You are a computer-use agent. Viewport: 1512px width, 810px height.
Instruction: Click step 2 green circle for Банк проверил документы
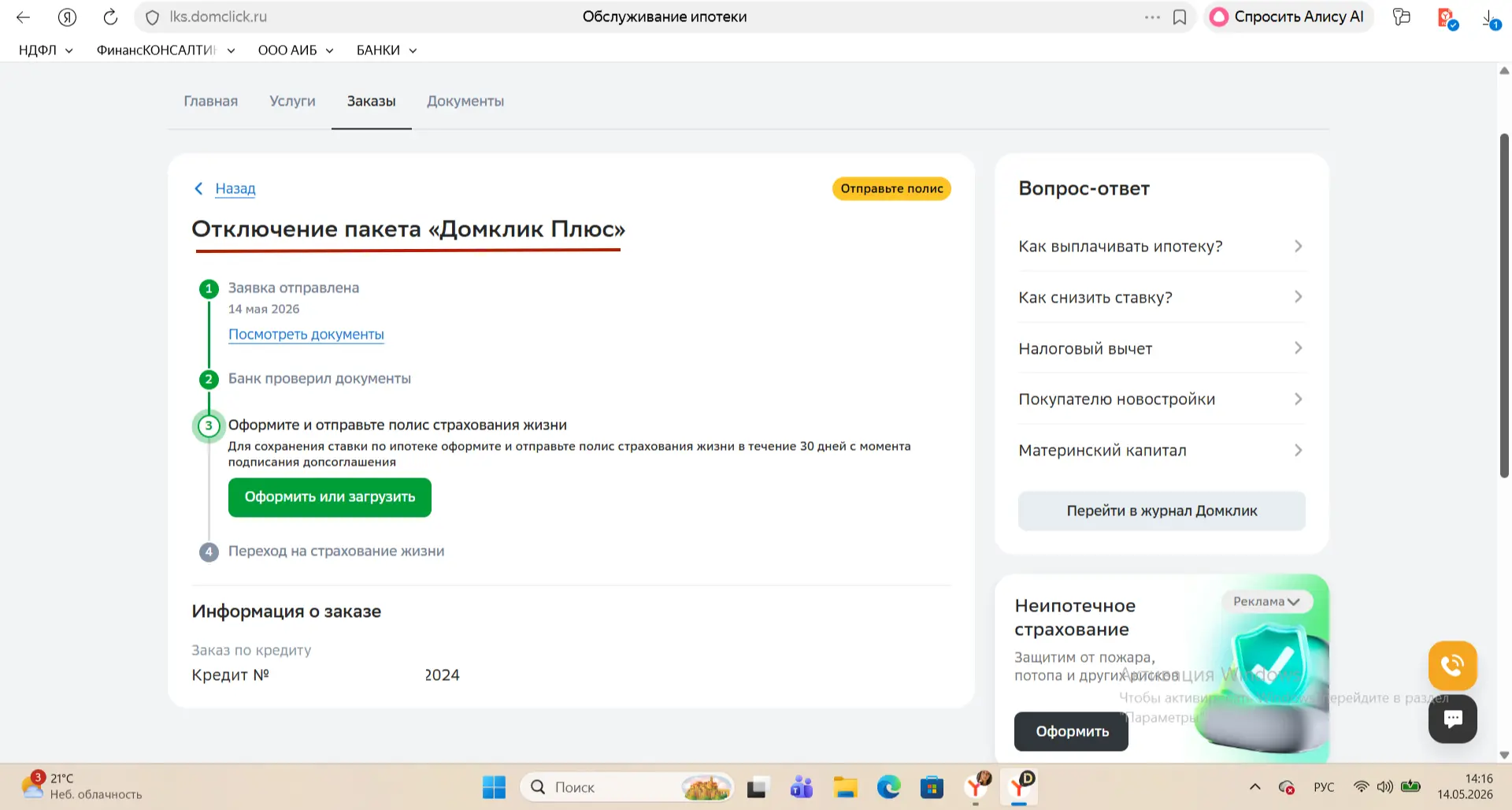(209, 379)
